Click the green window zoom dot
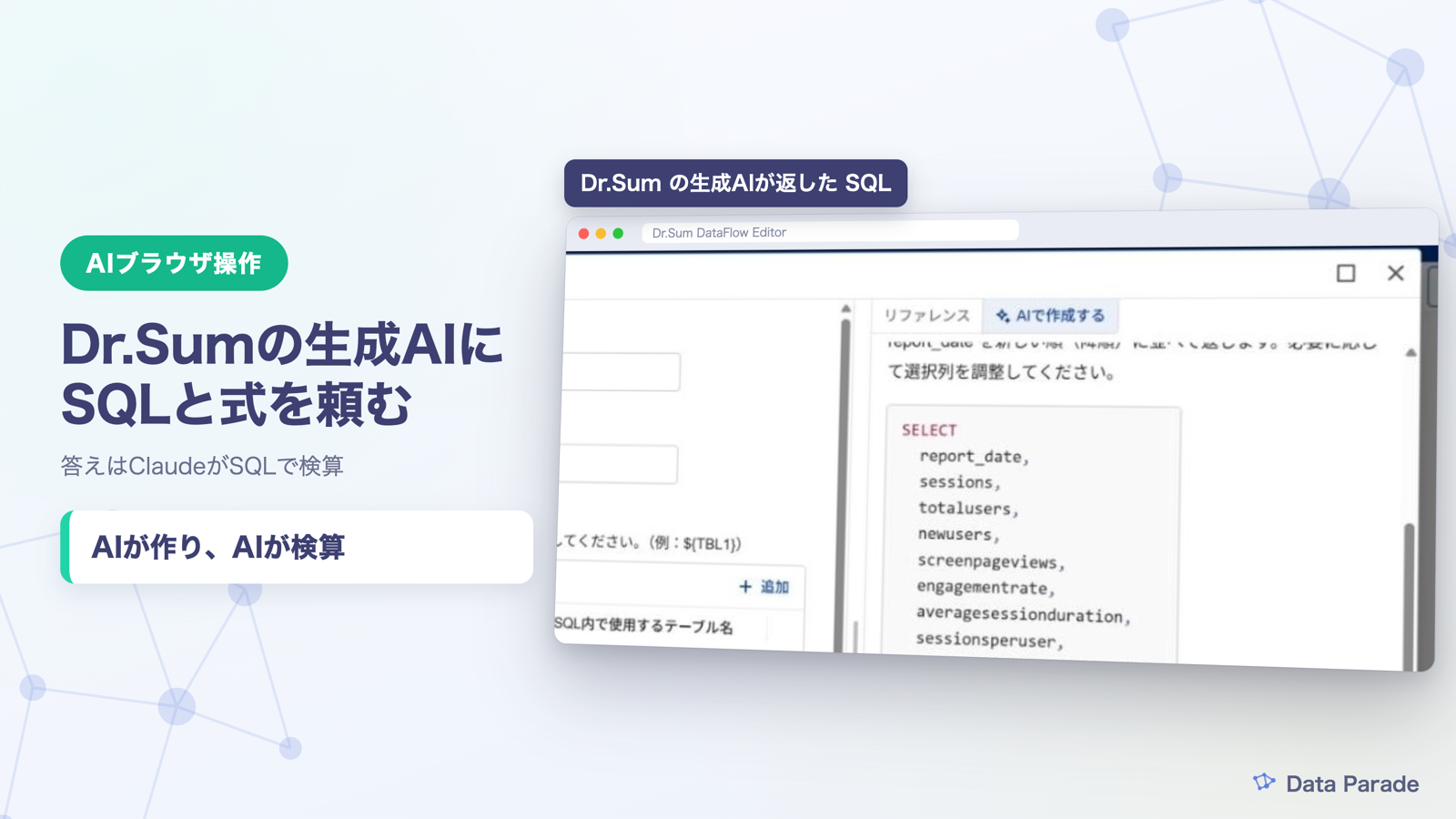This screenshot has height=819, width=1456. (x=618, y=233)
